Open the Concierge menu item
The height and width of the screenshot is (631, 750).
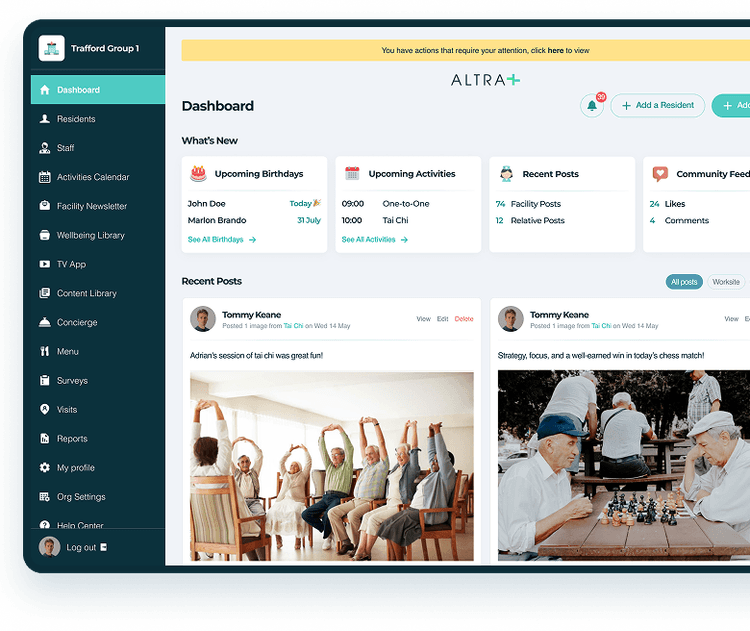coord(98,322)
